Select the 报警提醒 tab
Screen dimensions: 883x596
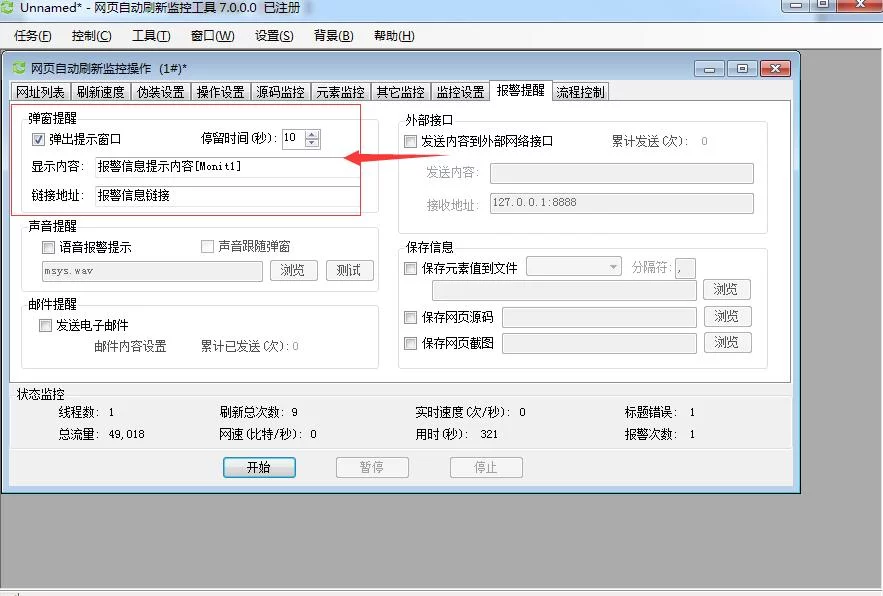click(520, 91)
